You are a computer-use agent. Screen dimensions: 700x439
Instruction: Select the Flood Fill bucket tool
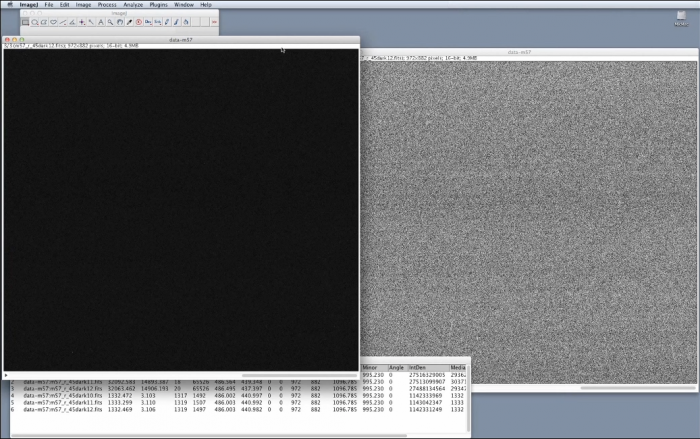(x=186, y=22)
